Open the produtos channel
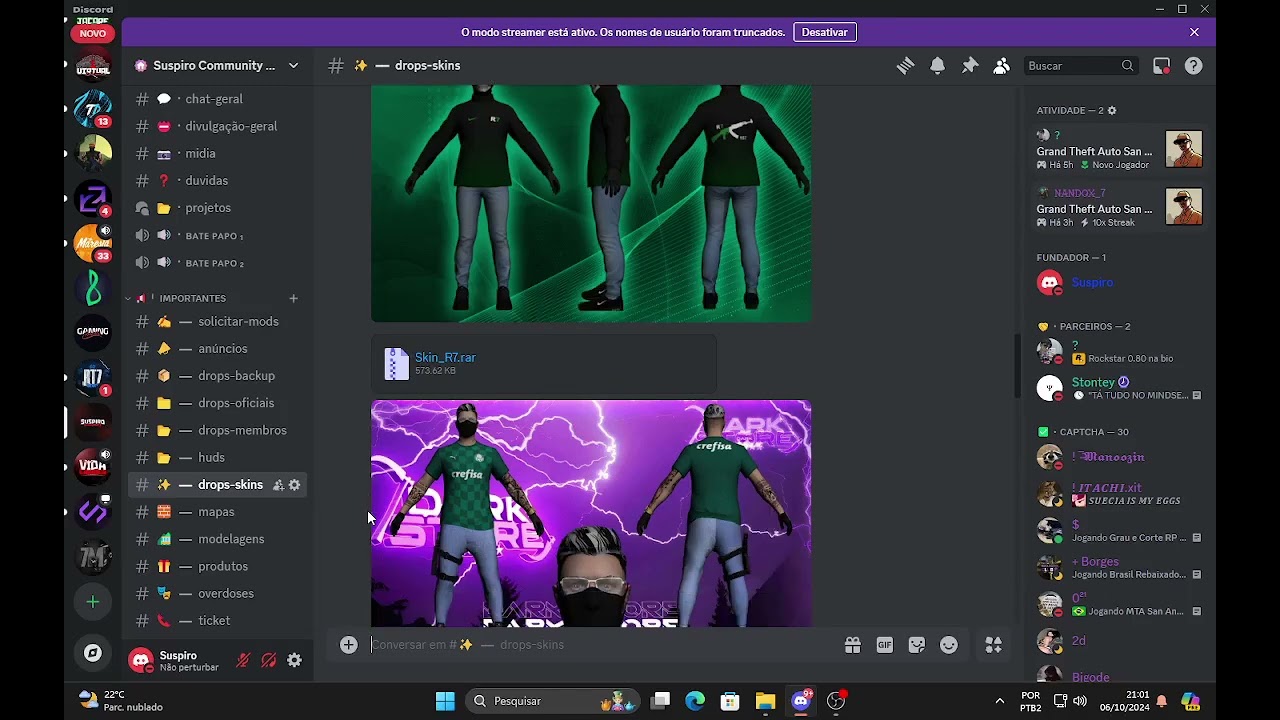 218,566
